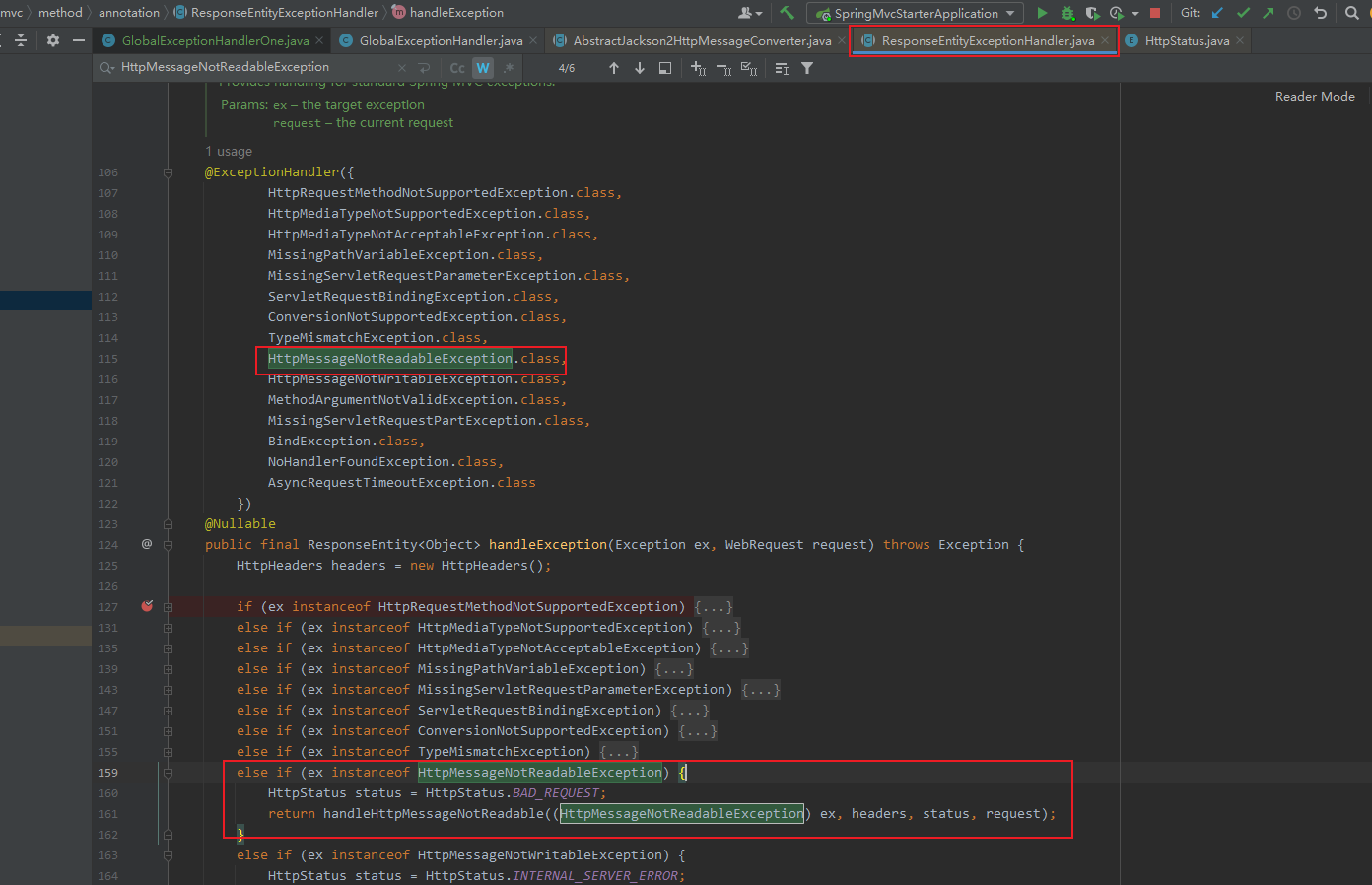Expand the folded HttpMediaTypeNotSupportedException block
The image size is (1372, 885).
[721, 628]
